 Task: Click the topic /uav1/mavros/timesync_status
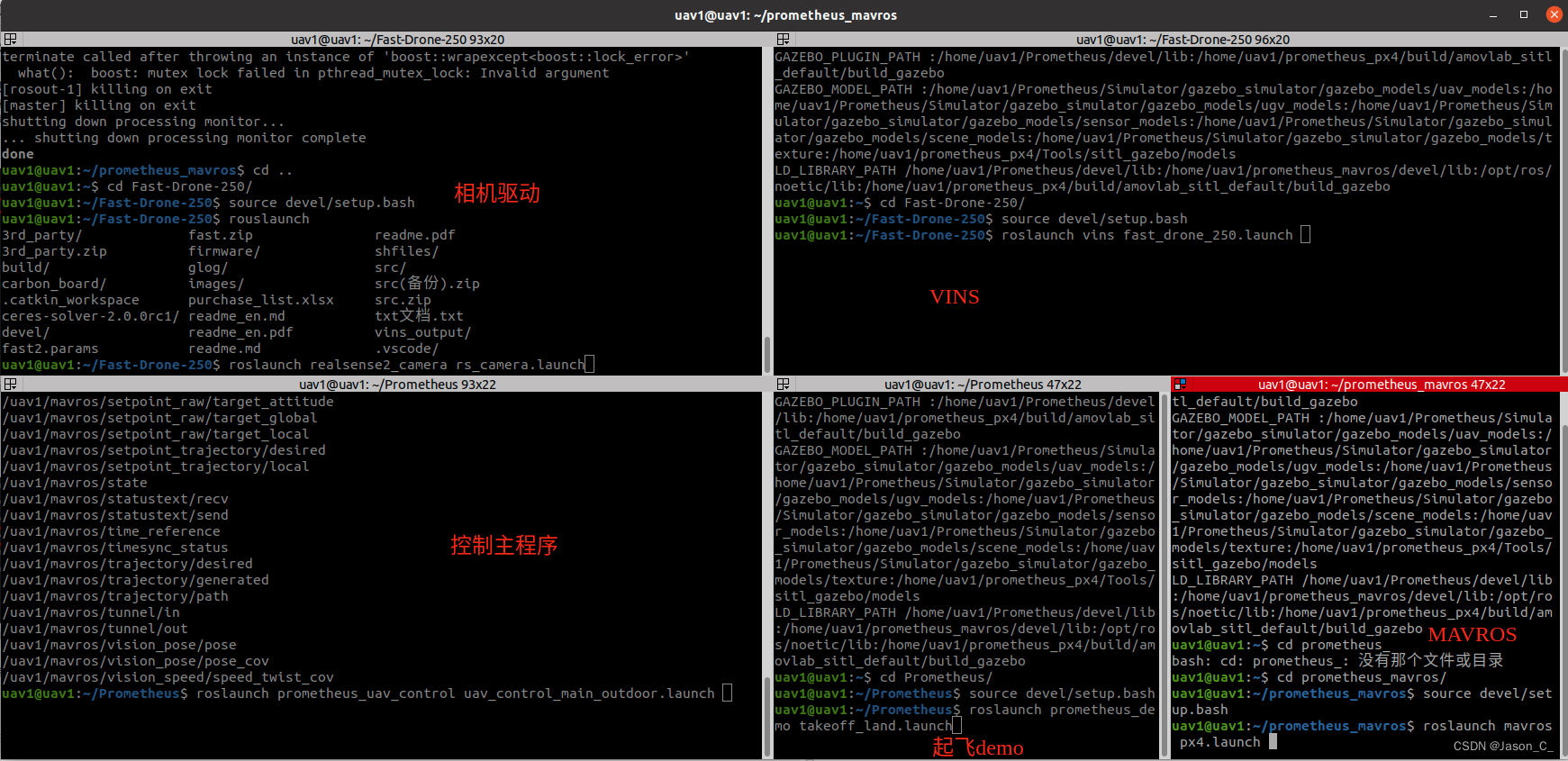tap(115, 548)
